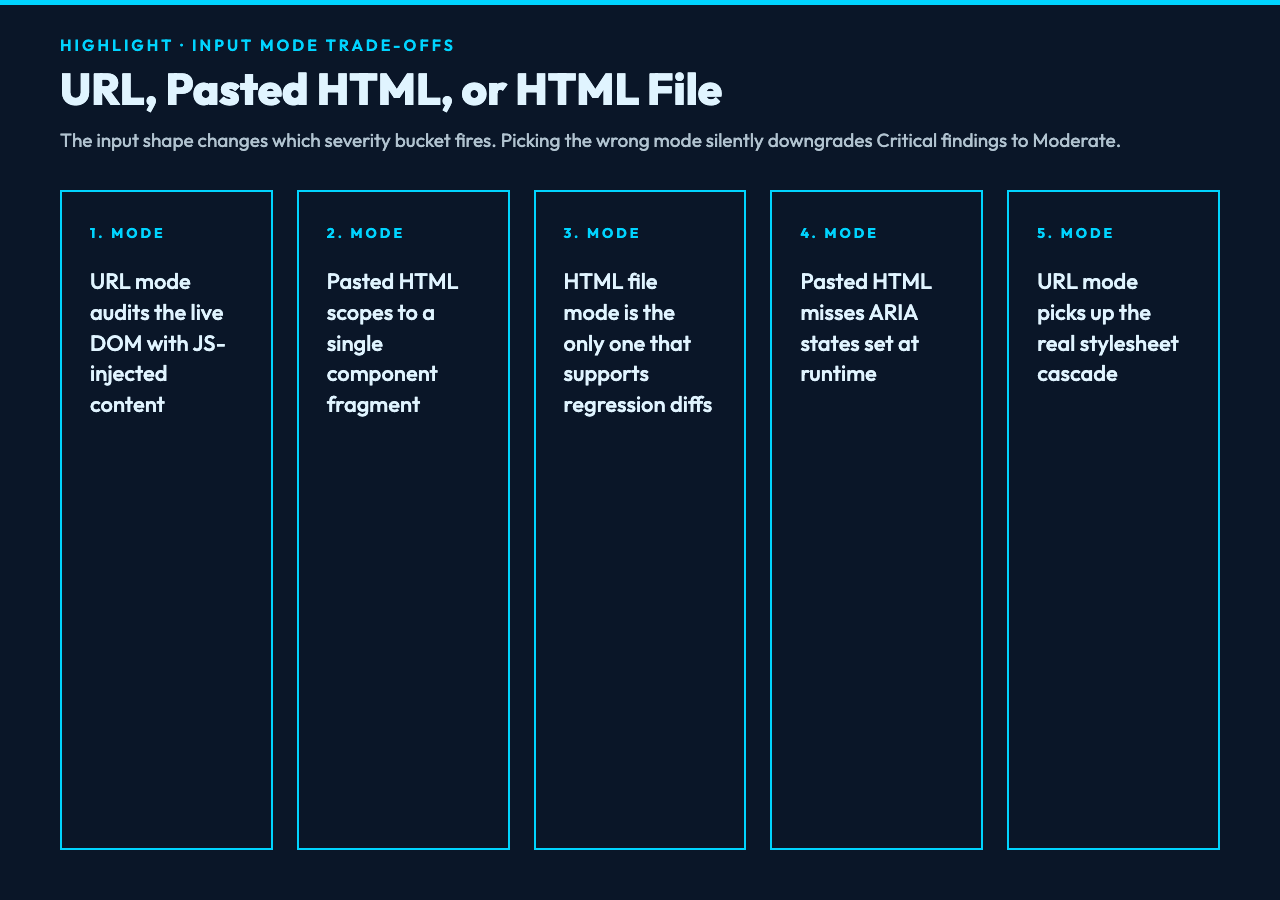Select 'URL mode audits the live DOM' text
Viewport: 1280px width, 900px height.
[158, 343]
